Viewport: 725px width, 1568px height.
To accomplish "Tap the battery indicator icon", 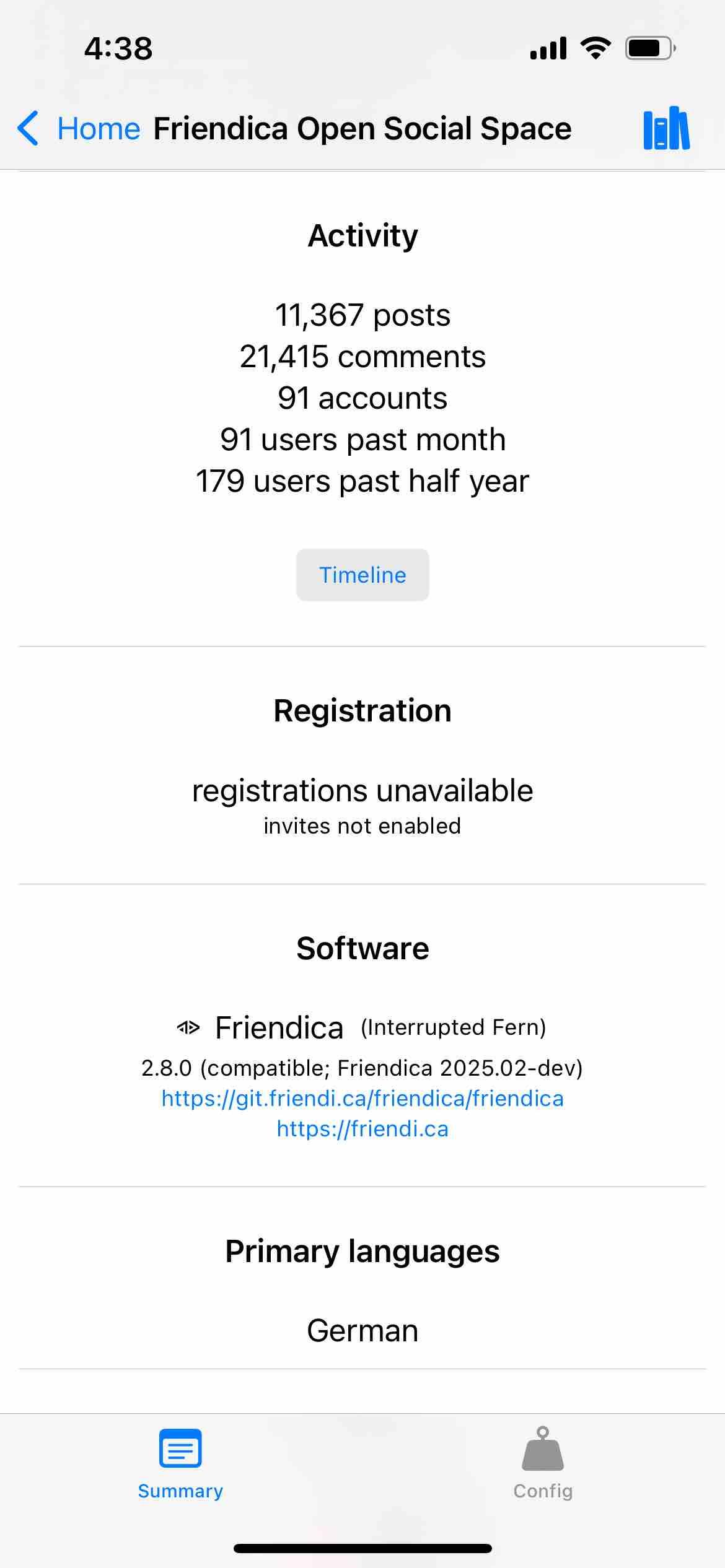I will coord(650,48).
